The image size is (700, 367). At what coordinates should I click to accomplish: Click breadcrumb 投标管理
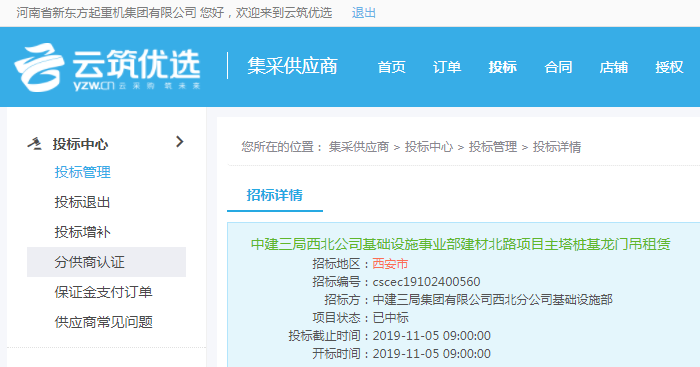[493, 147]
